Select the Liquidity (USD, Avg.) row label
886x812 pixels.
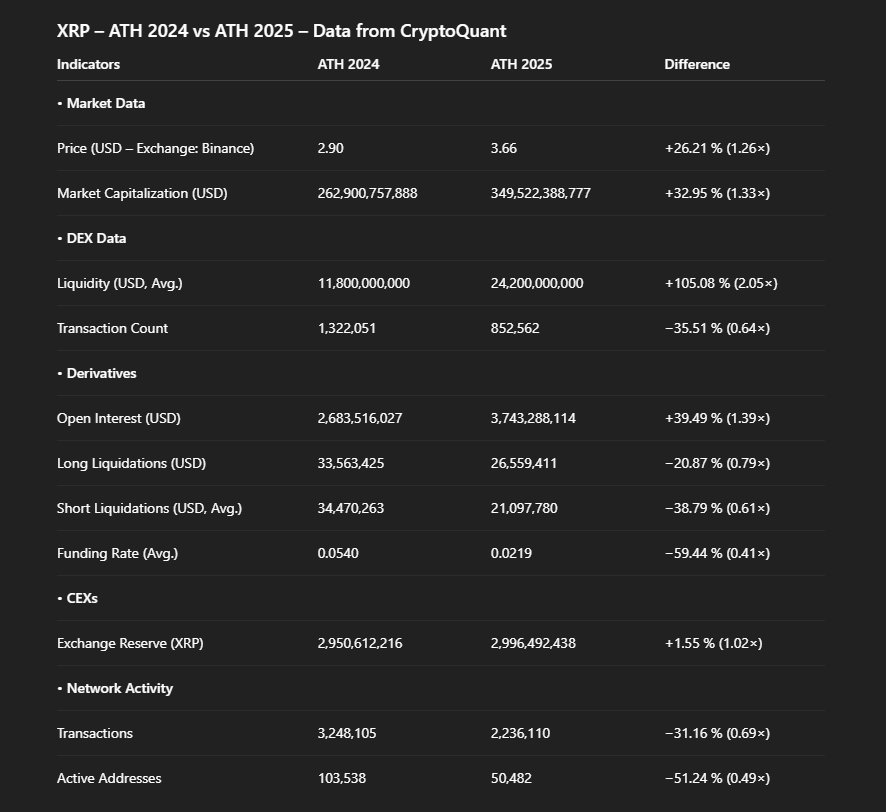click(x=119, y=283)
